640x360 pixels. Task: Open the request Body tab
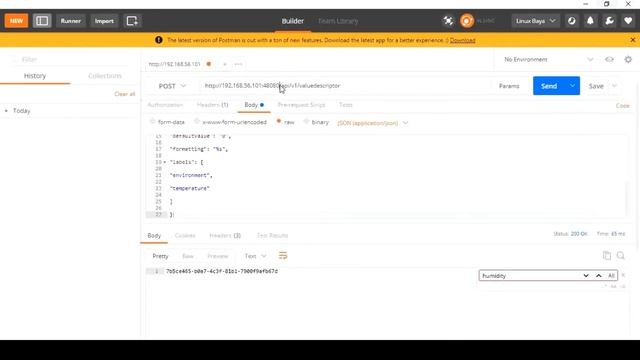254,105
